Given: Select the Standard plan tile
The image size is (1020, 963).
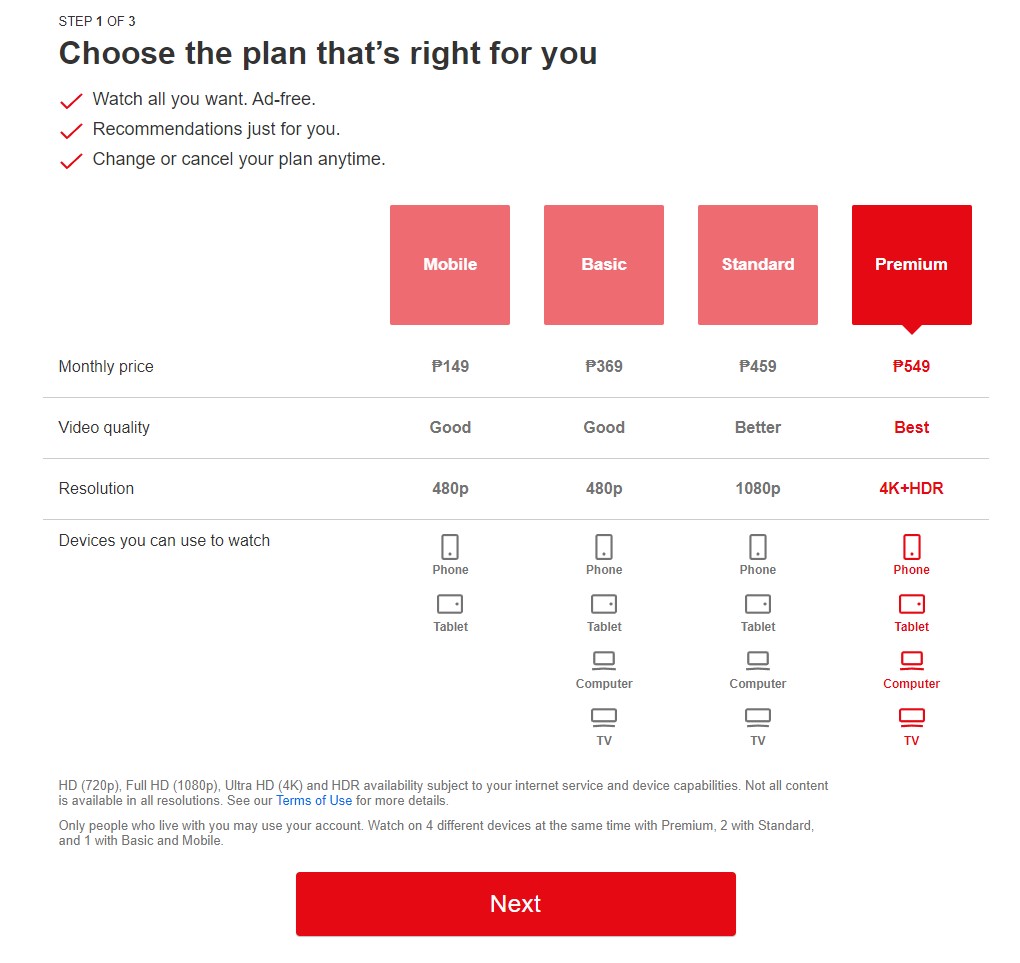Looking at the screenshot, I should pos(758,265).
